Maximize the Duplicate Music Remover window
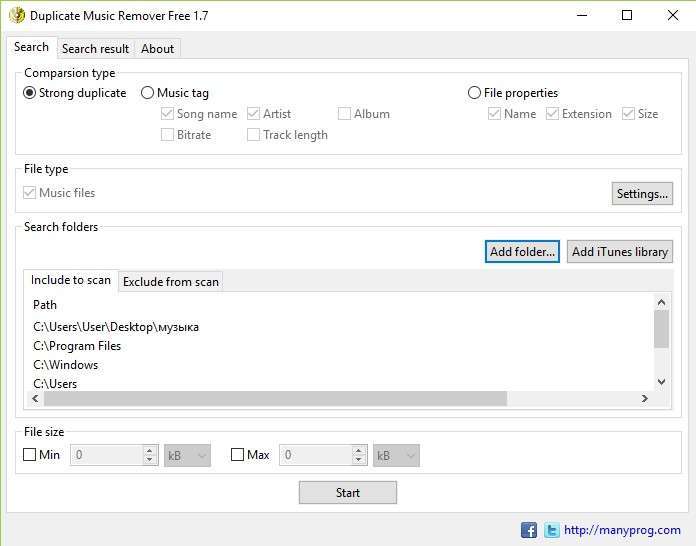Viewport: 696px width, 546px height. click(627, 16)
